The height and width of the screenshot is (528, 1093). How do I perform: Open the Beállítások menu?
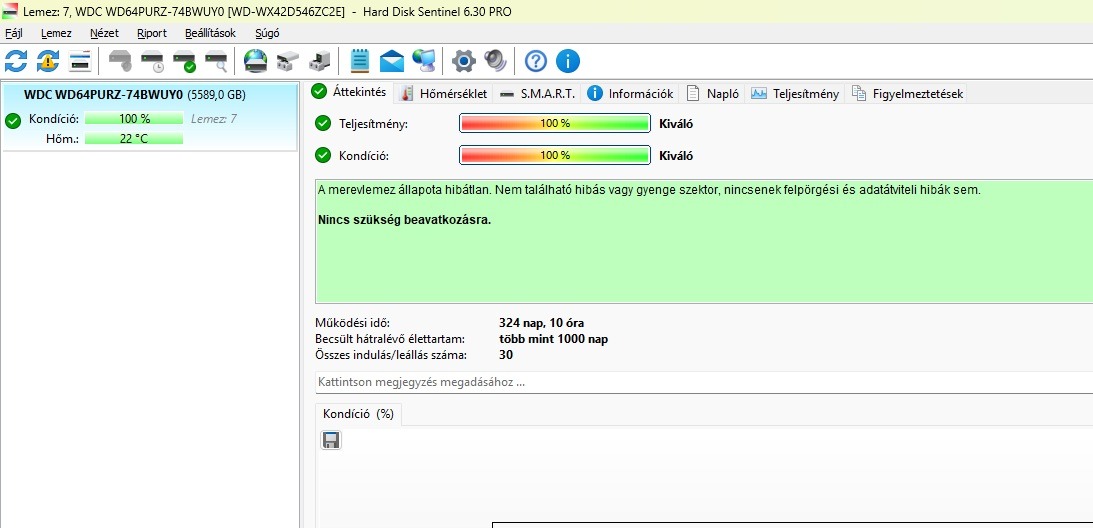point(211,33)
